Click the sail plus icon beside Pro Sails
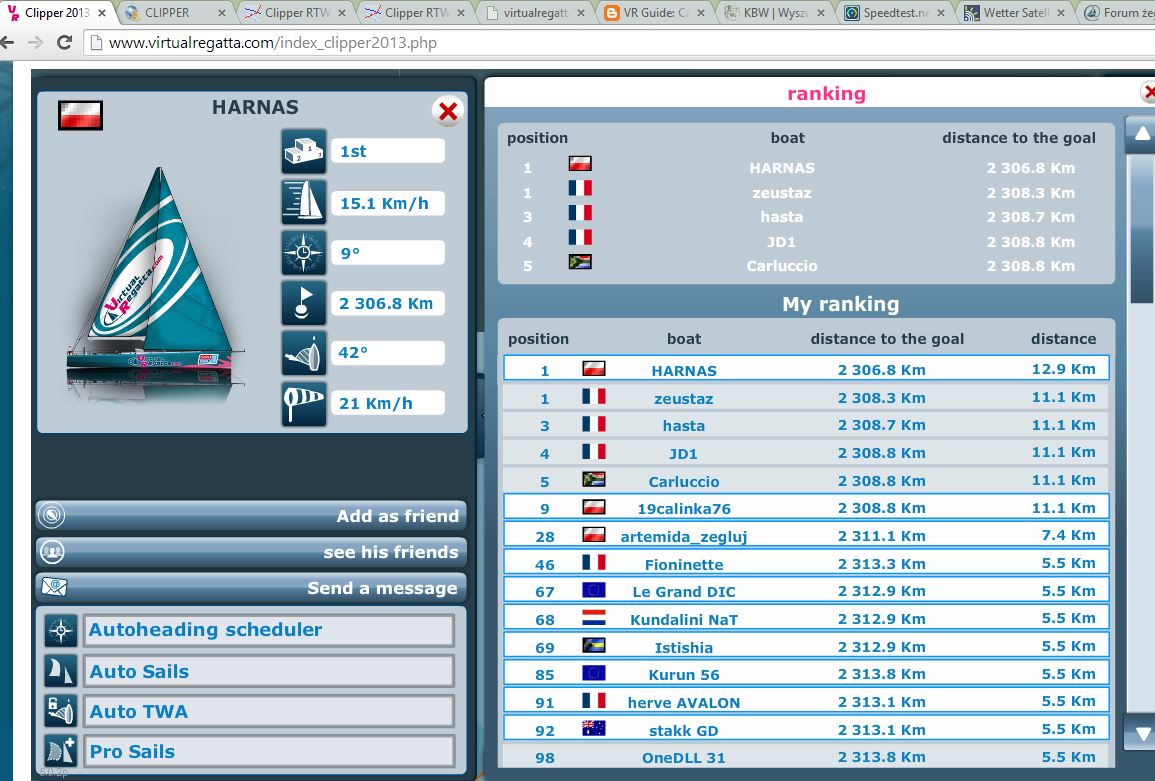The width and height of the screenshot is (1155, 781). [60, 752]
